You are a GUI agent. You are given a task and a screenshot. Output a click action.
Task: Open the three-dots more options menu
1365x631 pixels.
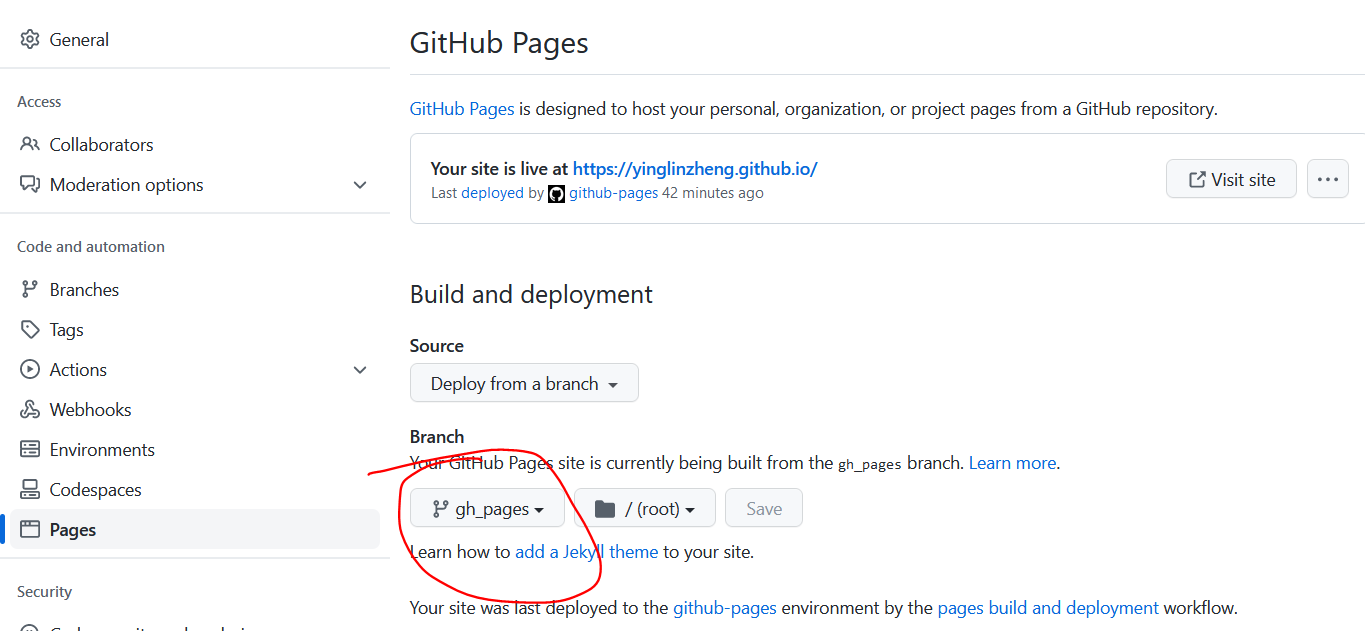click(1328, 179)
